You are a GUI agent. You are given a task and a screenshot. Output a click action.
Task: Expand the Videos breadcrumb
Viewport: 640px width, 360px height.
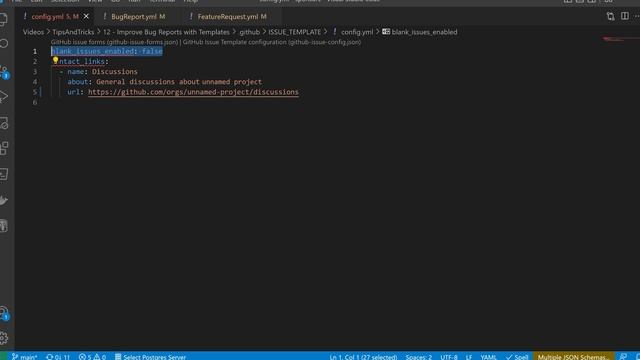(33, 32)
